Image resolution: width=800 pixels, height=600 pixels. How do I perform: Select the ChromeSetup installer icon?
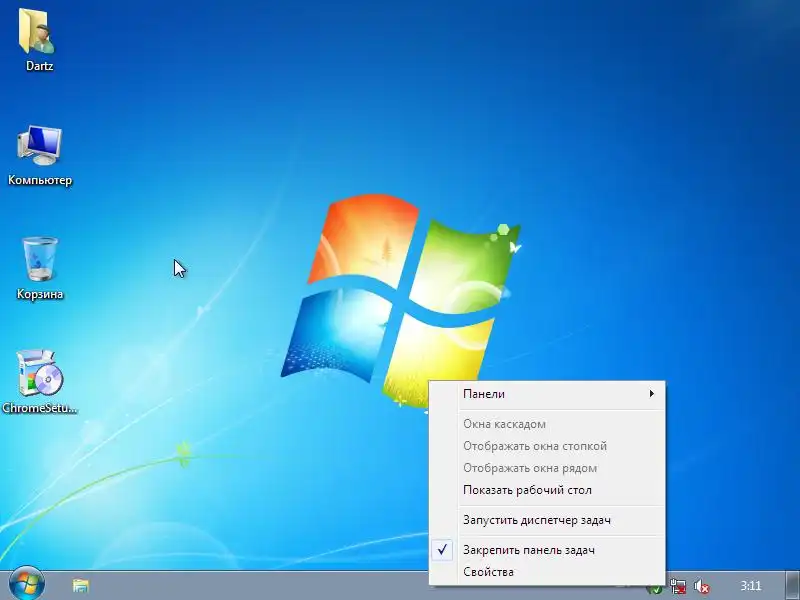click(x=40, y=382)
